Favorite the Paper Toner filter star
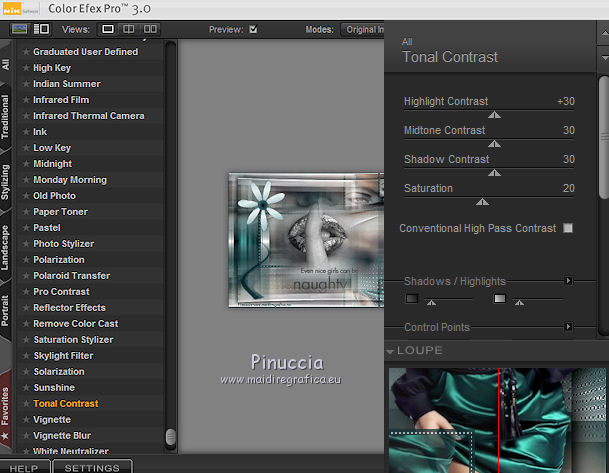Image resolution: width=609 pixels, height=473 pixels. pyautogui.click(x=26, y=212)
